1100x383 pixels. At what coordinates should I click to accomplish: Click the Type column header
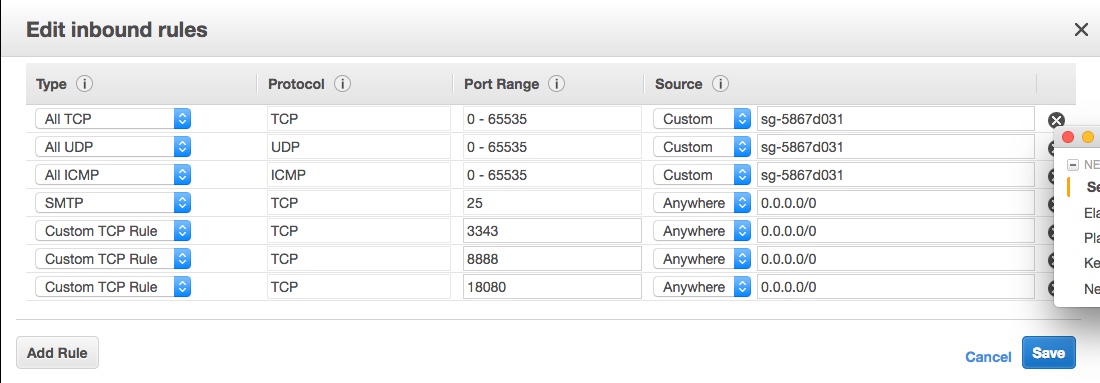pos(51,84)
